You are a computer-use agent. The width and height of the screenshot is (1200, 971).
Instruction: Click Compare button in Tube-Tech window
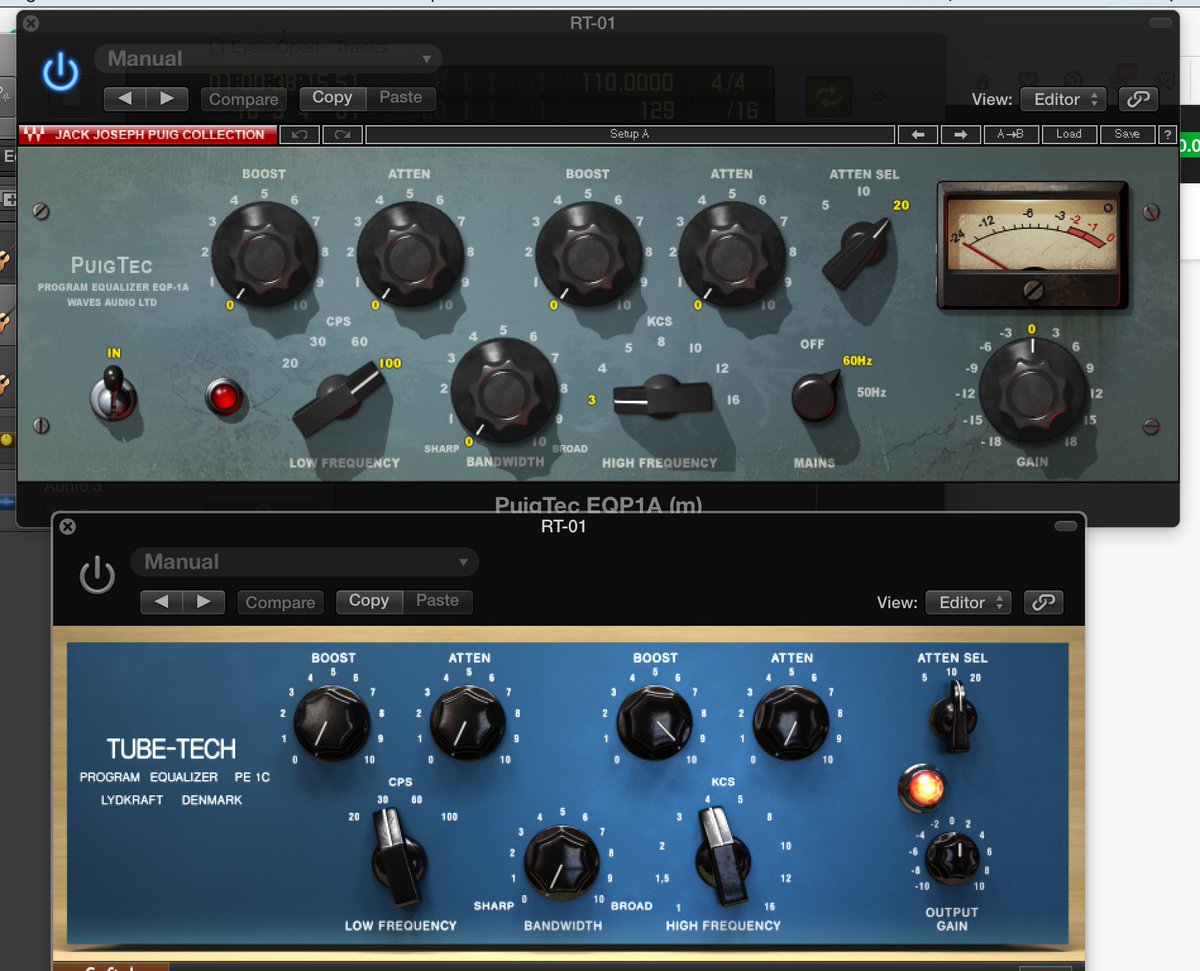click(x=280, y=602)
